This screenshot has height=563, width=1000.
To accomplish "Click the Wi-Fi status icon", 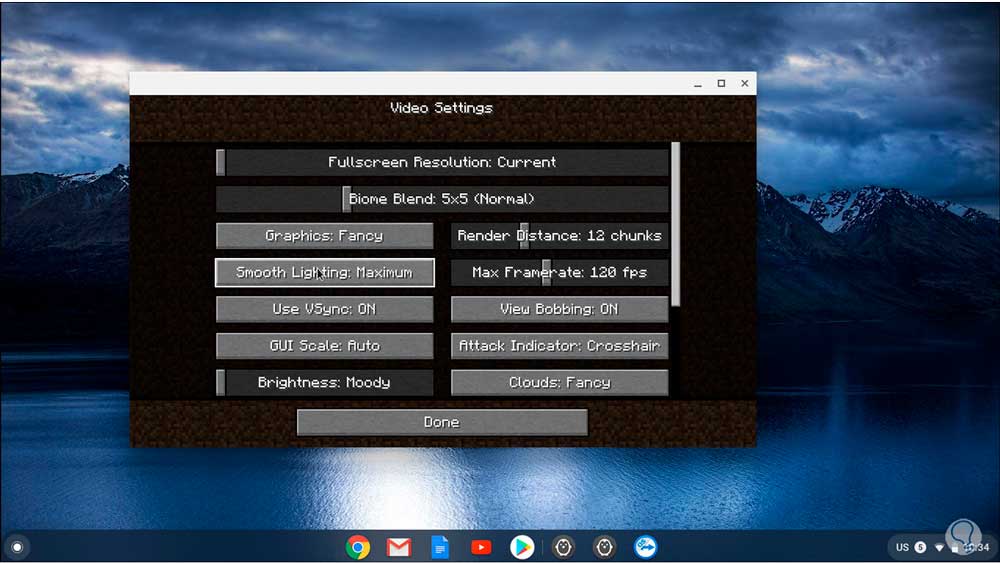I will tap(939, 548).
